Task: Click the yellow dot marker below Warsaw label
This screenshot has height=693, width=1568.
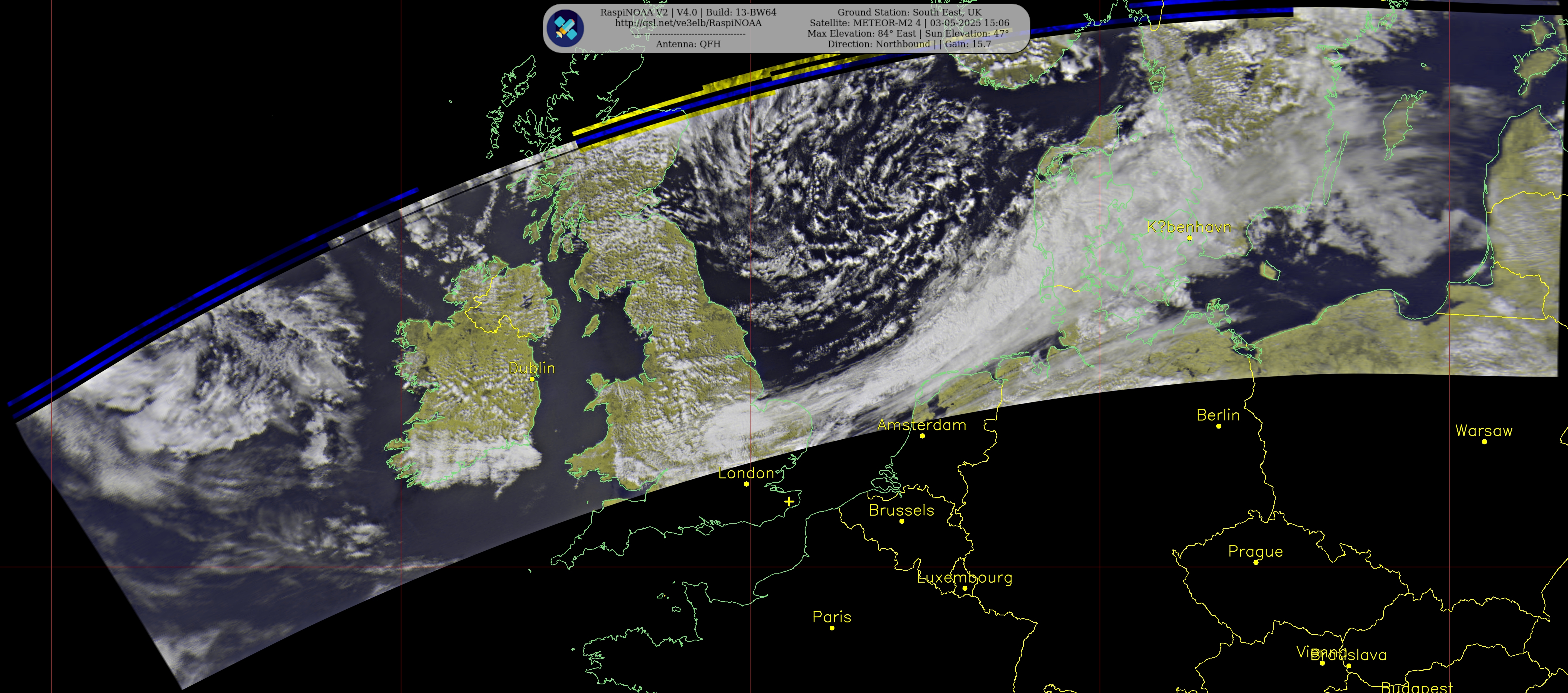Action: (1484, 442)
